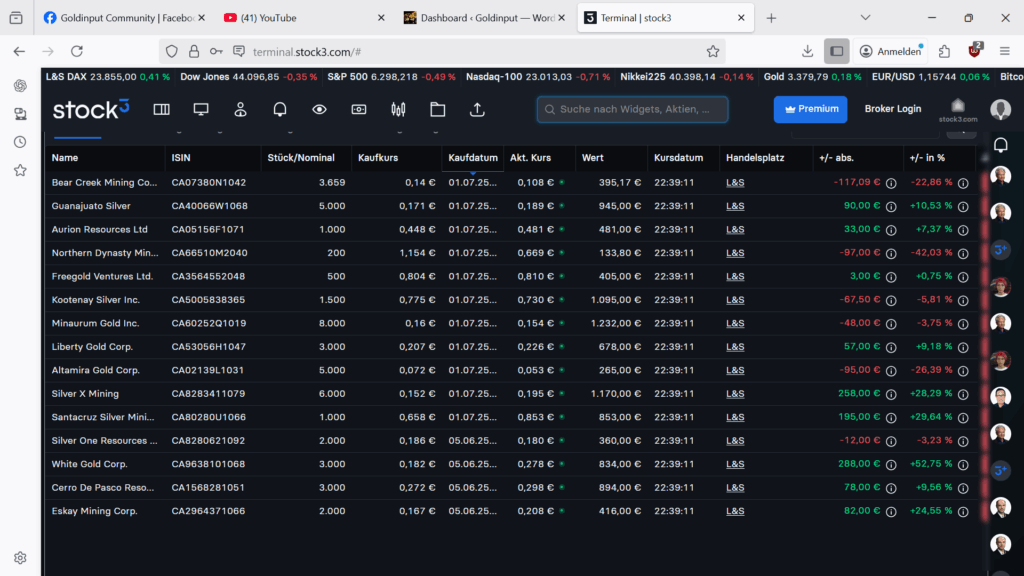The width and height of the screenshot is (1024, 576).
Task: Toggle the browser sidebar button
Action: coord(837,52)
